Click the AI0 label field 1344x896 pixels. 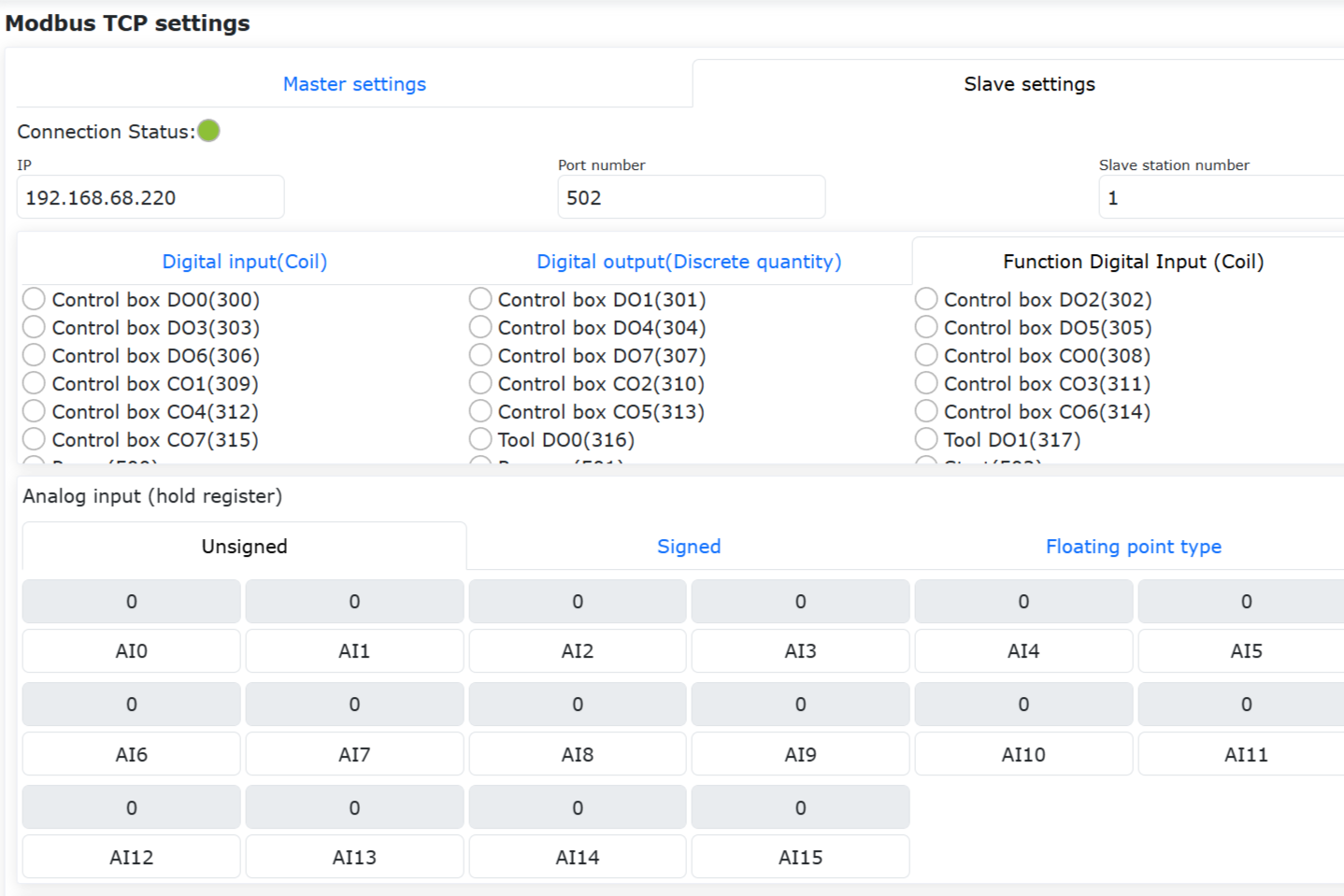pyautogui.click(x=132, y=651)
